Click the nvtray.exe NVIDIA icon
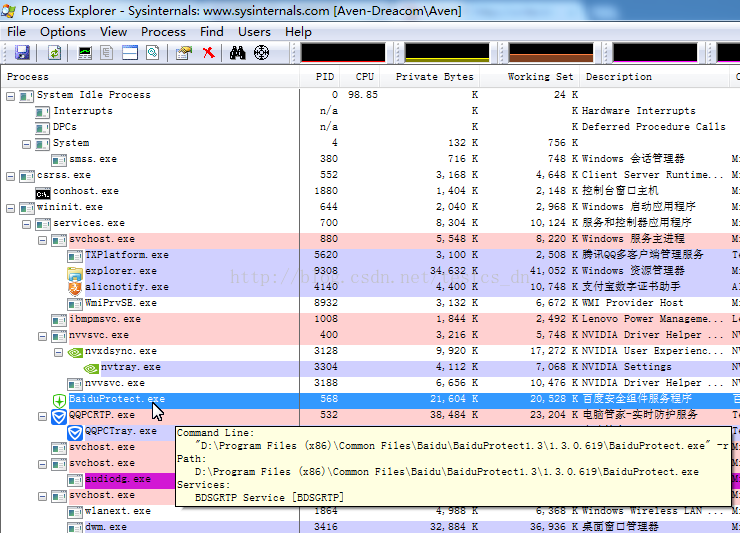 [x=91, y=368]
